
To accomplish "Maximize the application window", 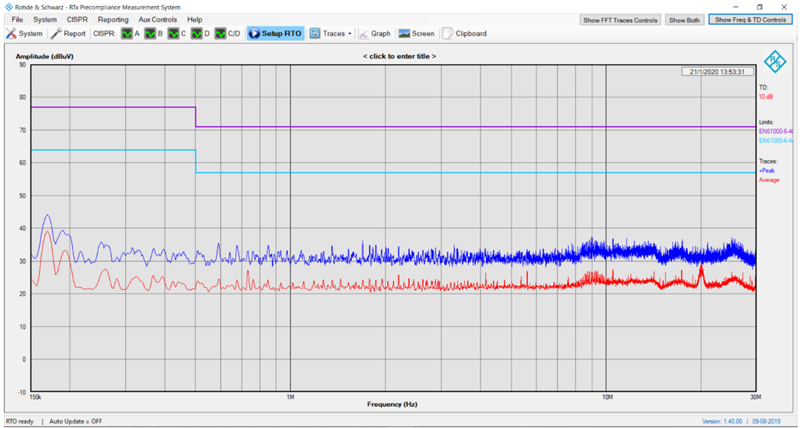I will 760,7.
